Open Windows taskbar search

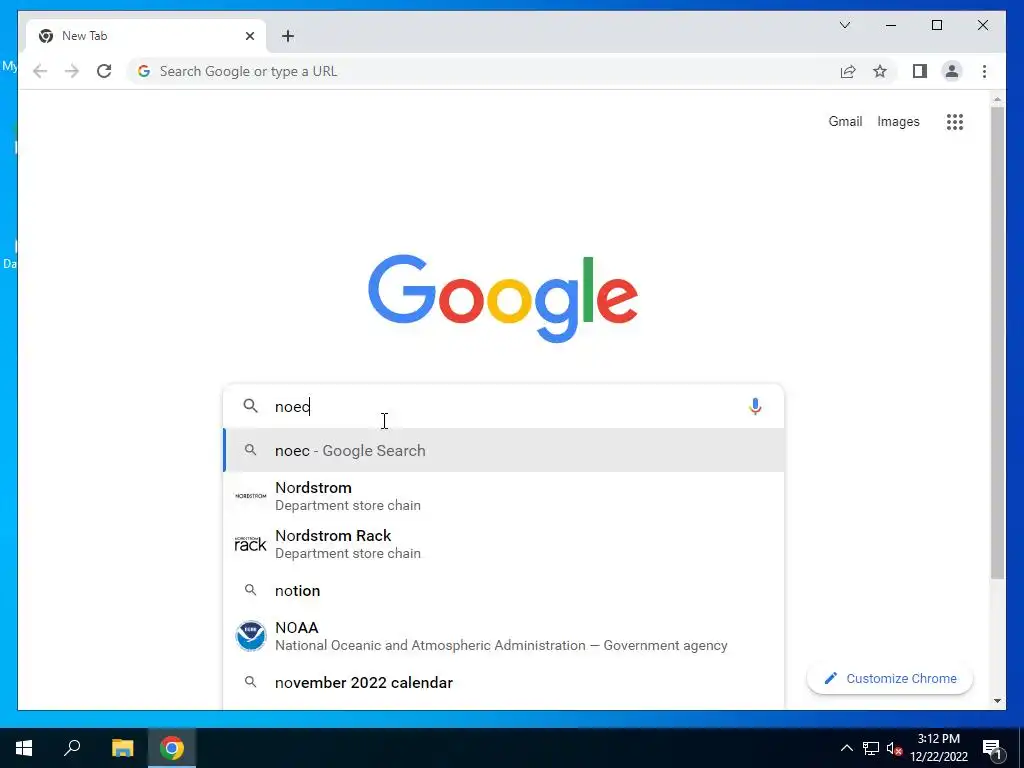click(x=72, y=748)
